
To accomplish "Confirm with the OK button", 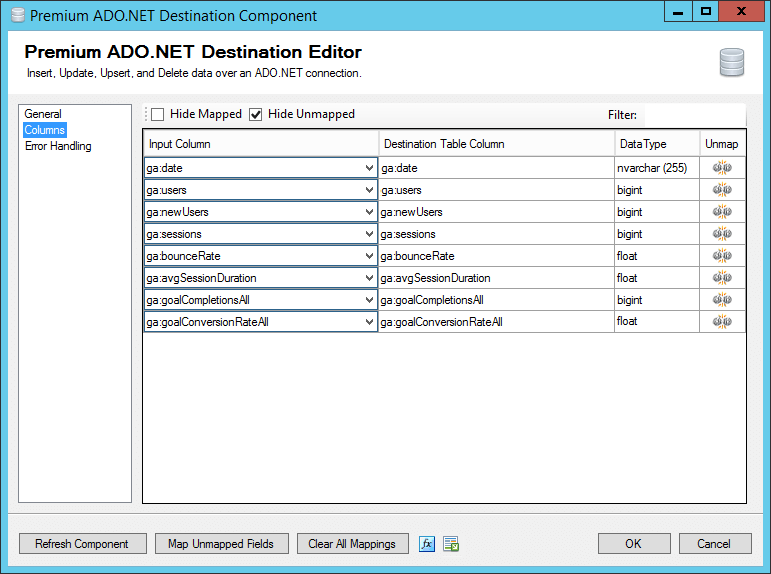I will point(634,544).
